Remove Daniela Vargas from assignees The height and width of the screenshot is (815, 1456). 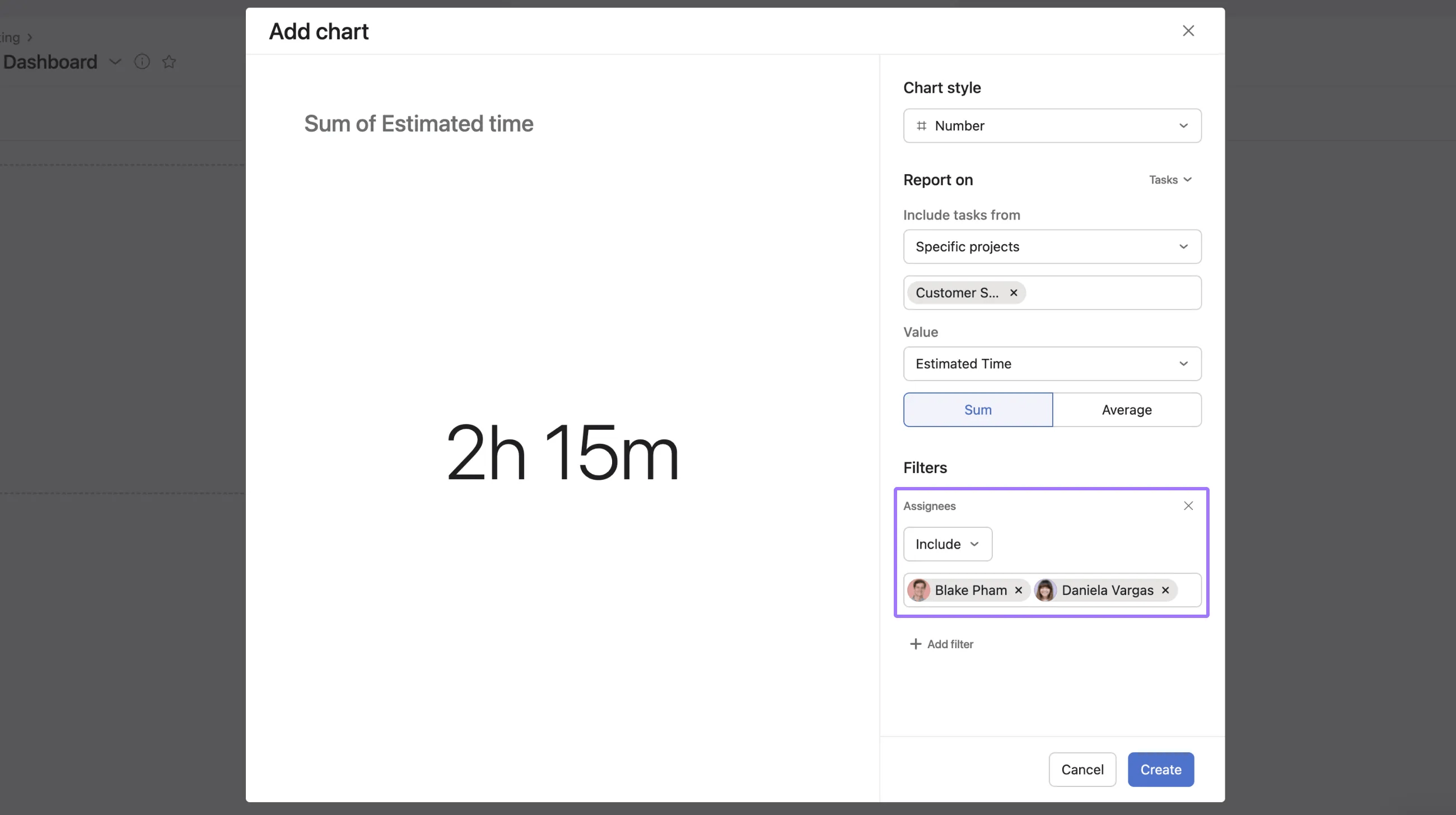(x=1165, y=589)
